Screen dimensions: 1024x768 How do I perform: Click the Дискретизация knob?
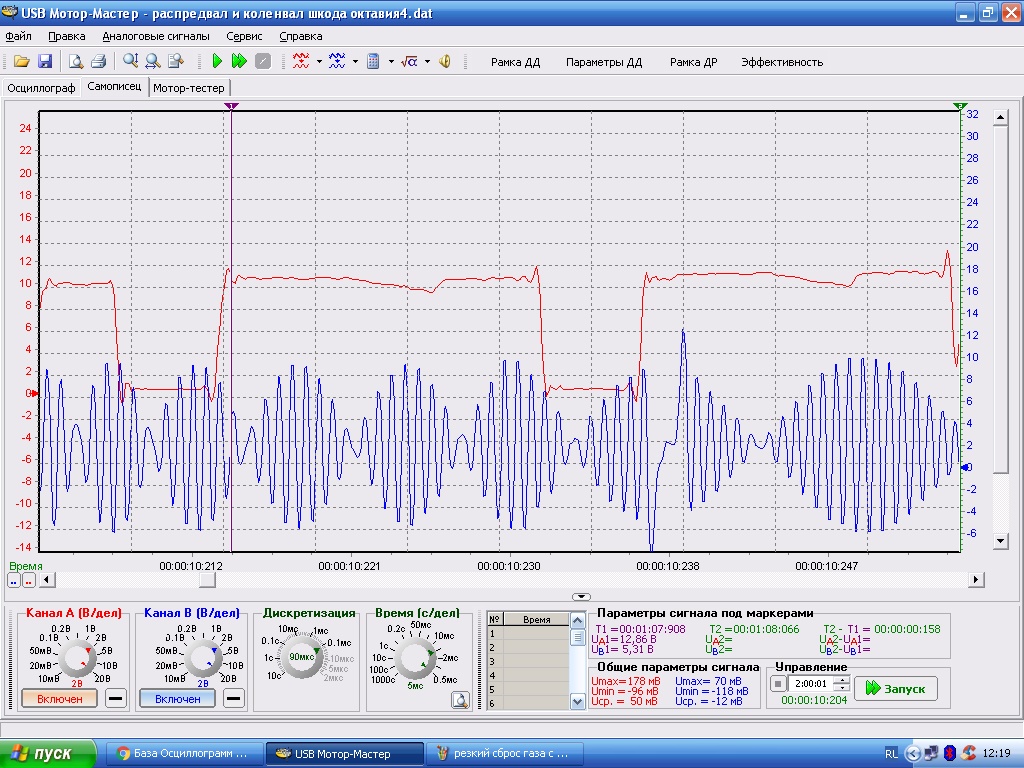(302, 657)
